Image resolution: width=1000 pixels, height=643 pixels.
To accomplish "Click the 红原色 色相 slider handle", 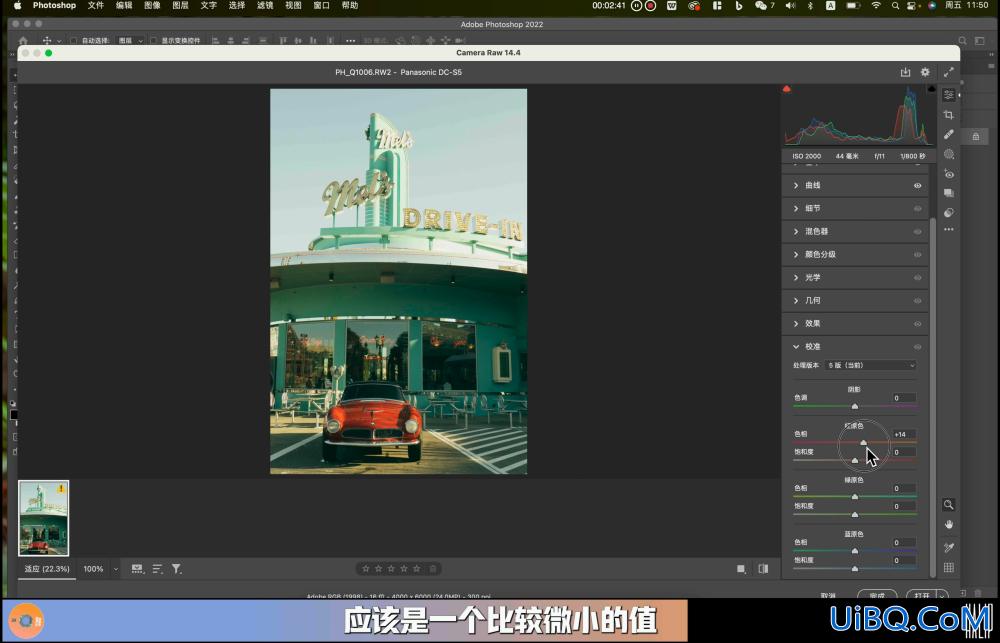I will tap(864, 442).
